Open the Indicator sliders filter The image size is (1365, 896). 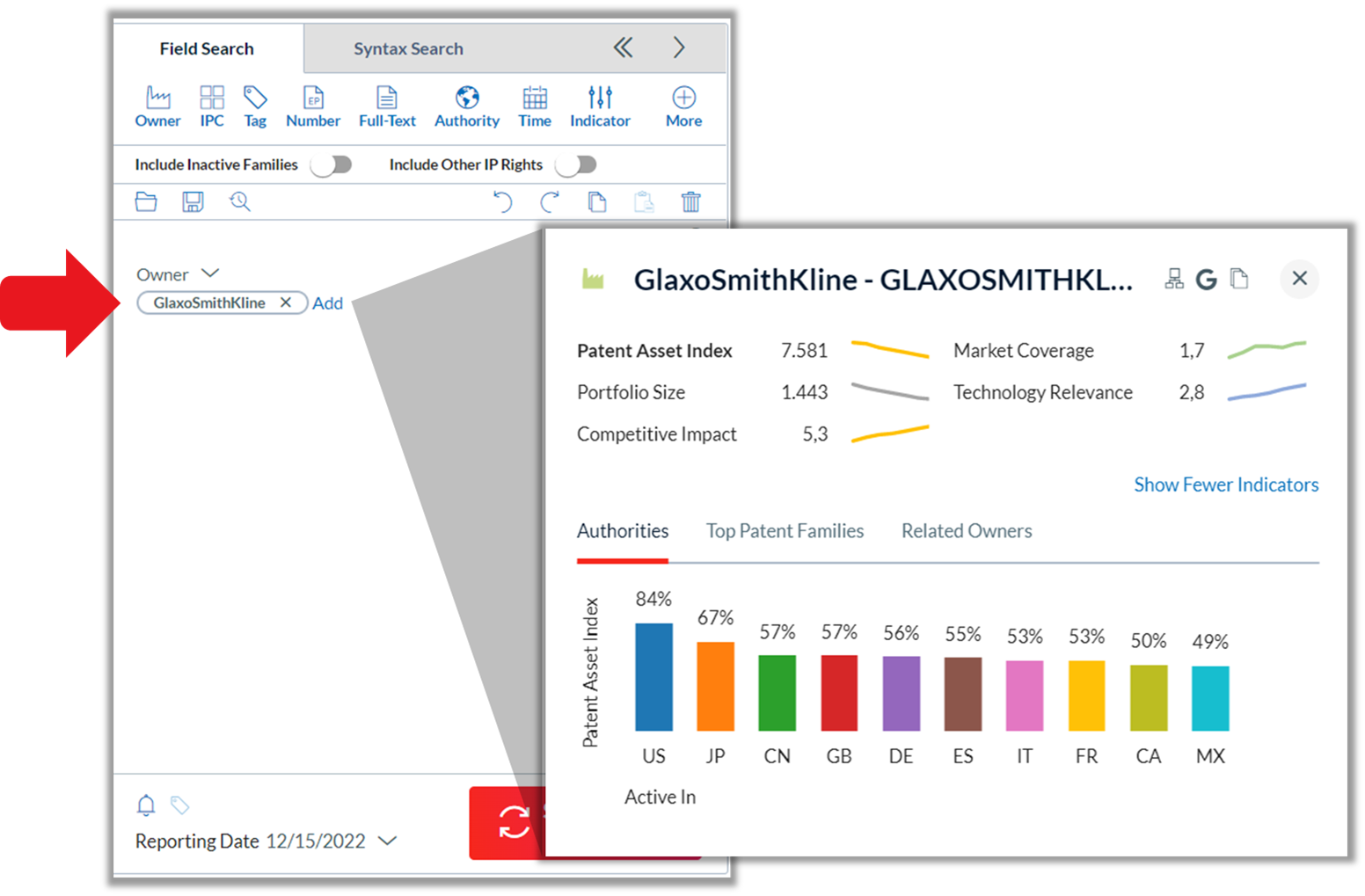click(600, 106)
